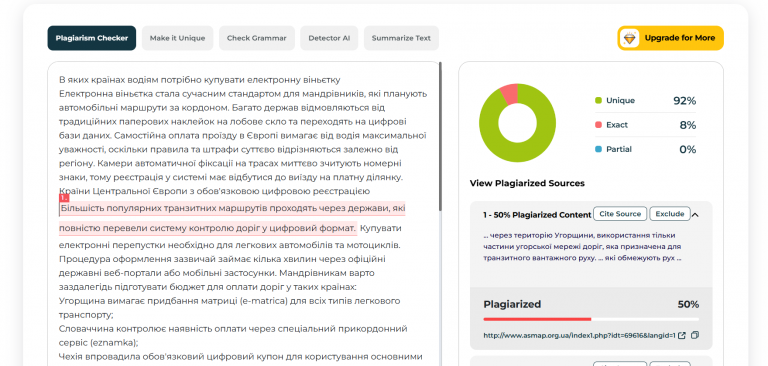Click the Exact legend entry

[x=611, y=125]
